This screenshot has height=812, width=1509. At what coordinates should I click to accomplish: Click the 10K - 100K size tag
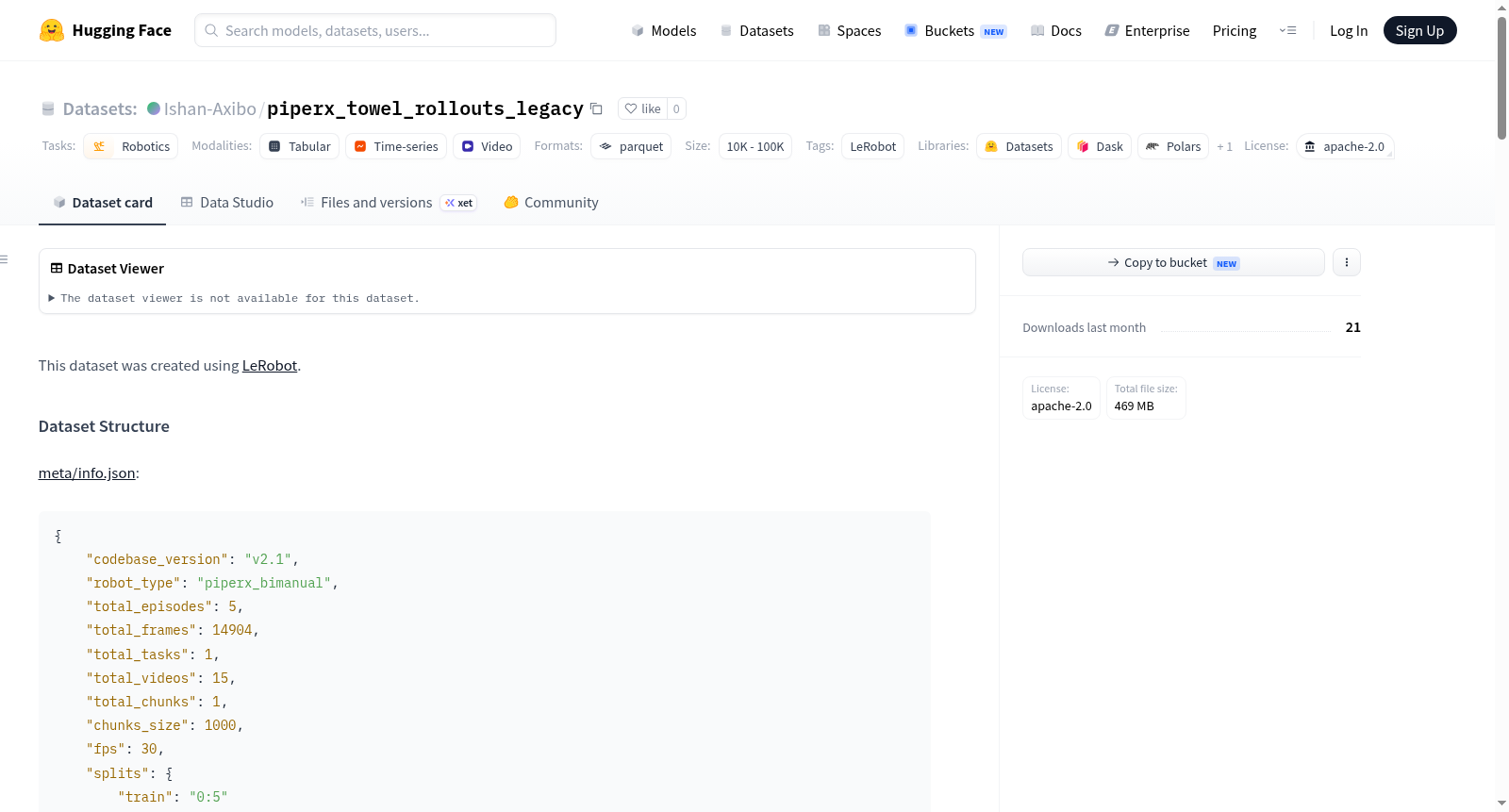[x=755, y=146]
